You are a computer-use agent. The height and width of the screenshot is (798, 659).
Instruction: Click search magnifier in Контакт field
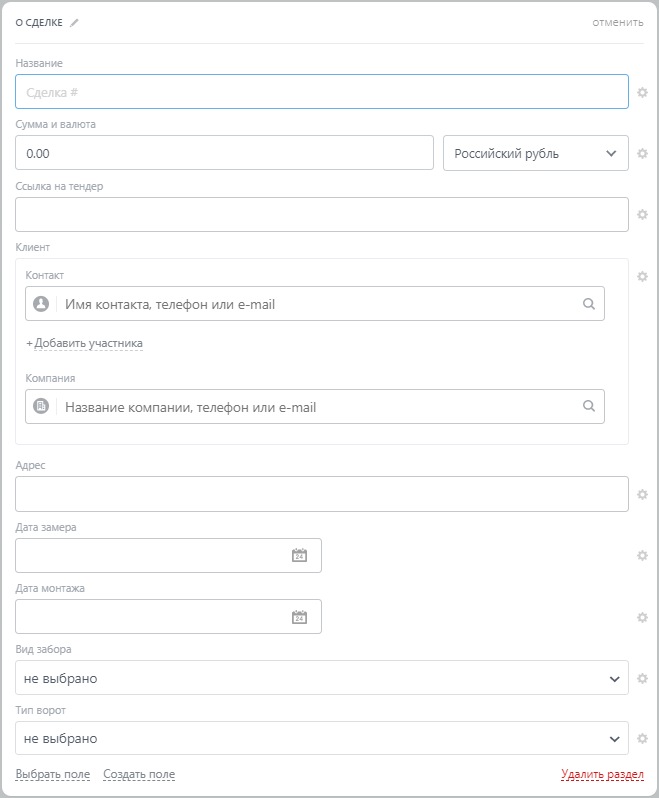pyautogui.click(x=589, y=304)
